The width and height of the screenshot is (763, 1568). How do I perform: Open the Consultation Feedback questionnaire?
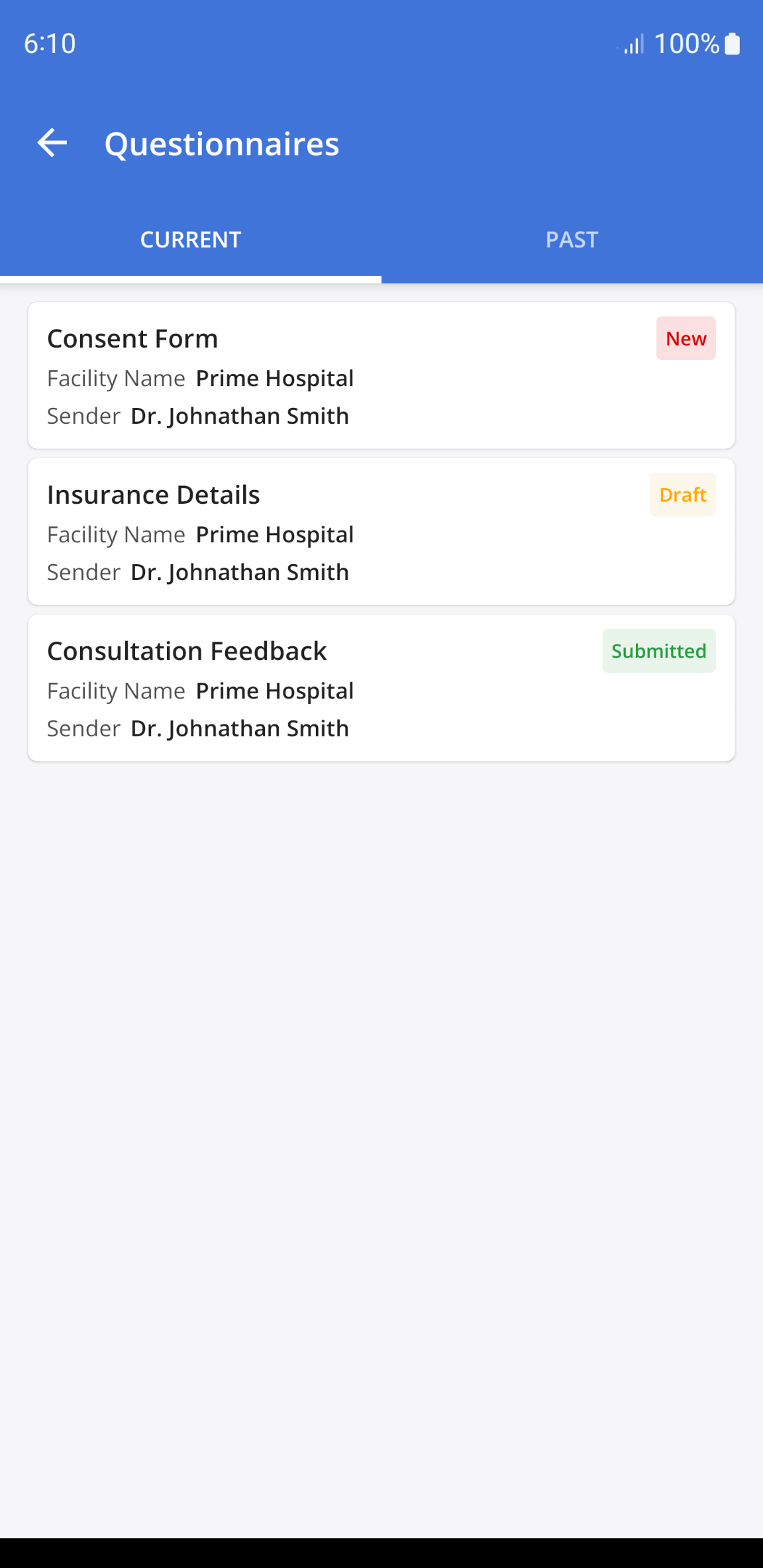point(187,651)
